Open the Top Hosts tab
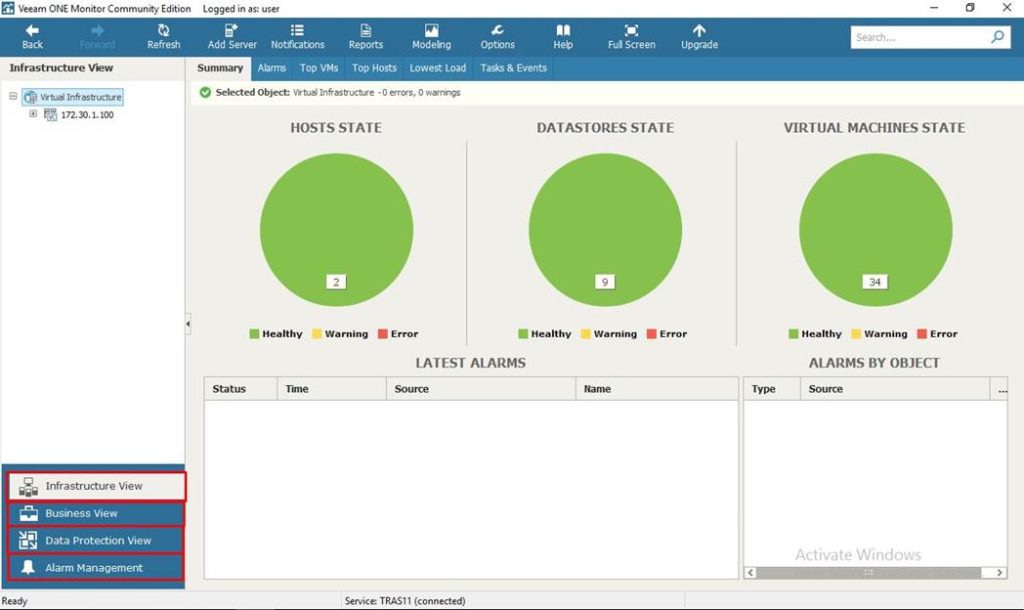The width and height of the screenshot is (1024, 610). [374, 68]
